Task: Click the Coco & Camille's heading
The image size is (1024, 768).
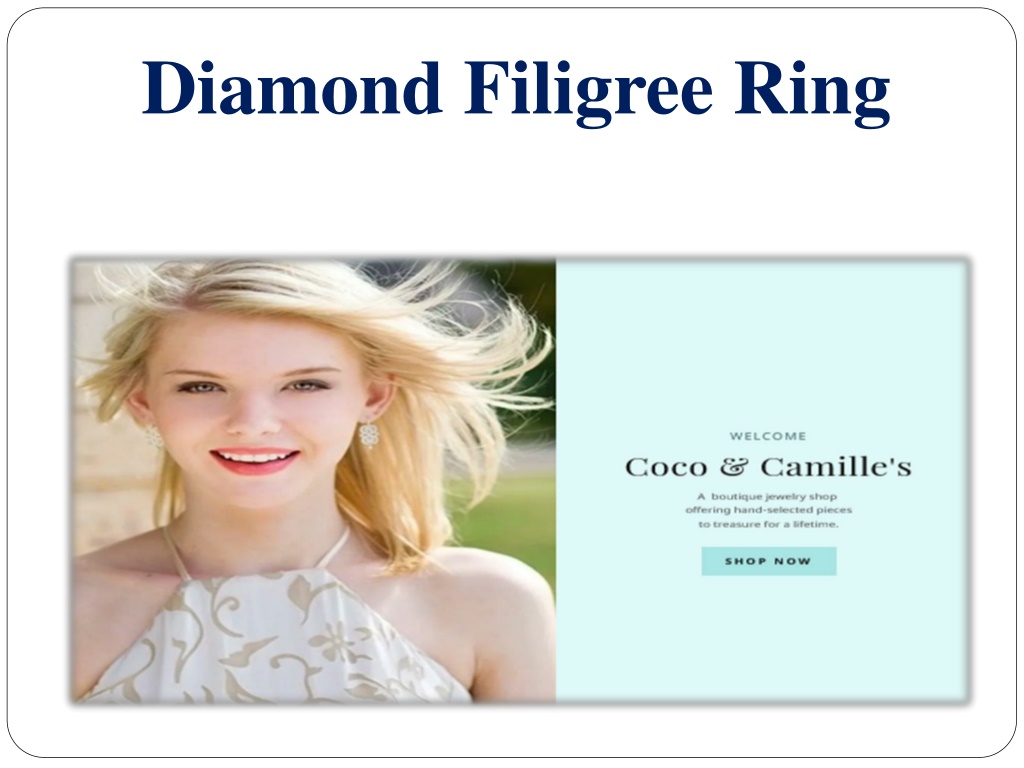Action: pyautogui.click(x=768, y=467)
